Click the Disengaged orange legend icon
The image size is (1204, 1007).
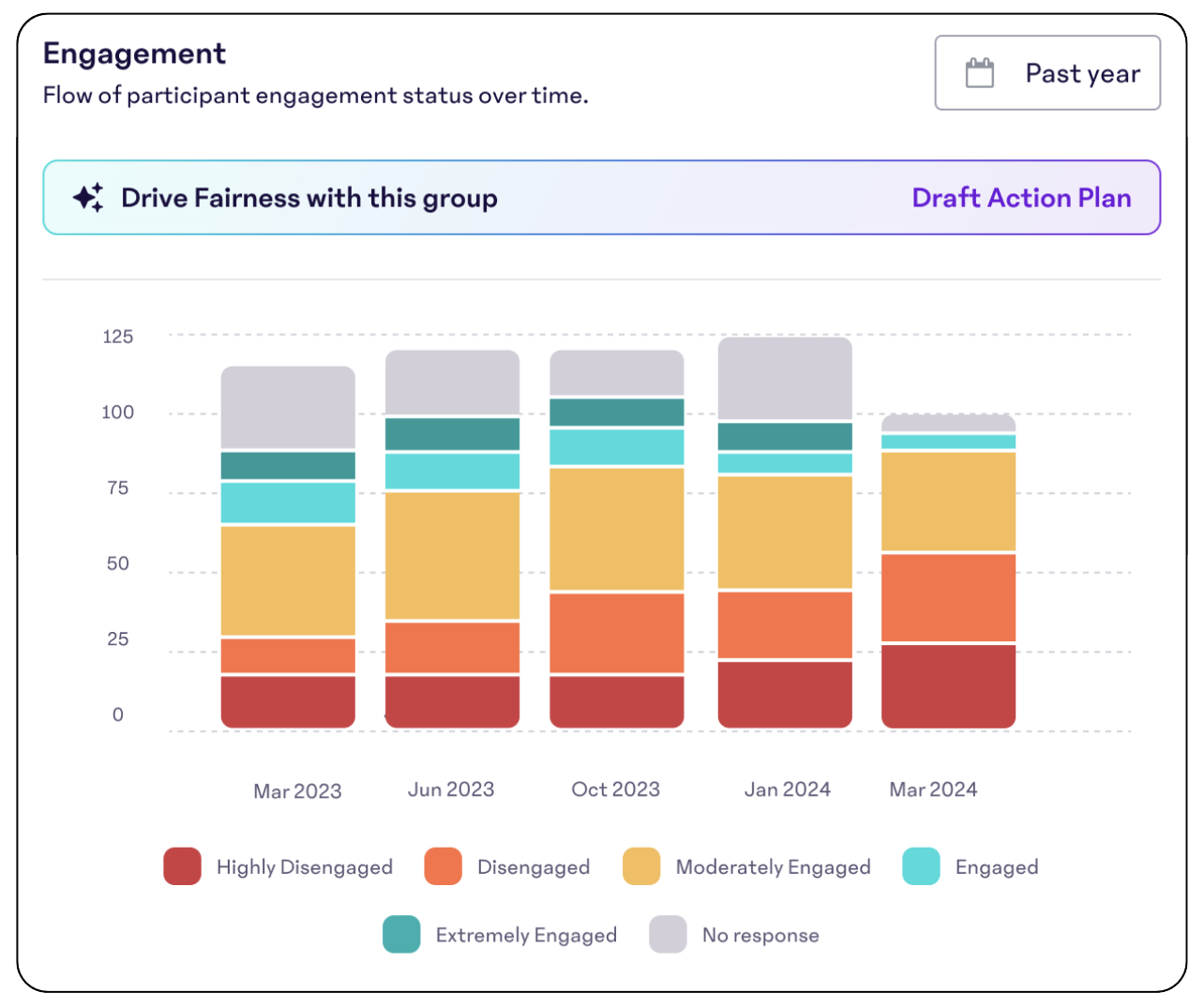441,866
